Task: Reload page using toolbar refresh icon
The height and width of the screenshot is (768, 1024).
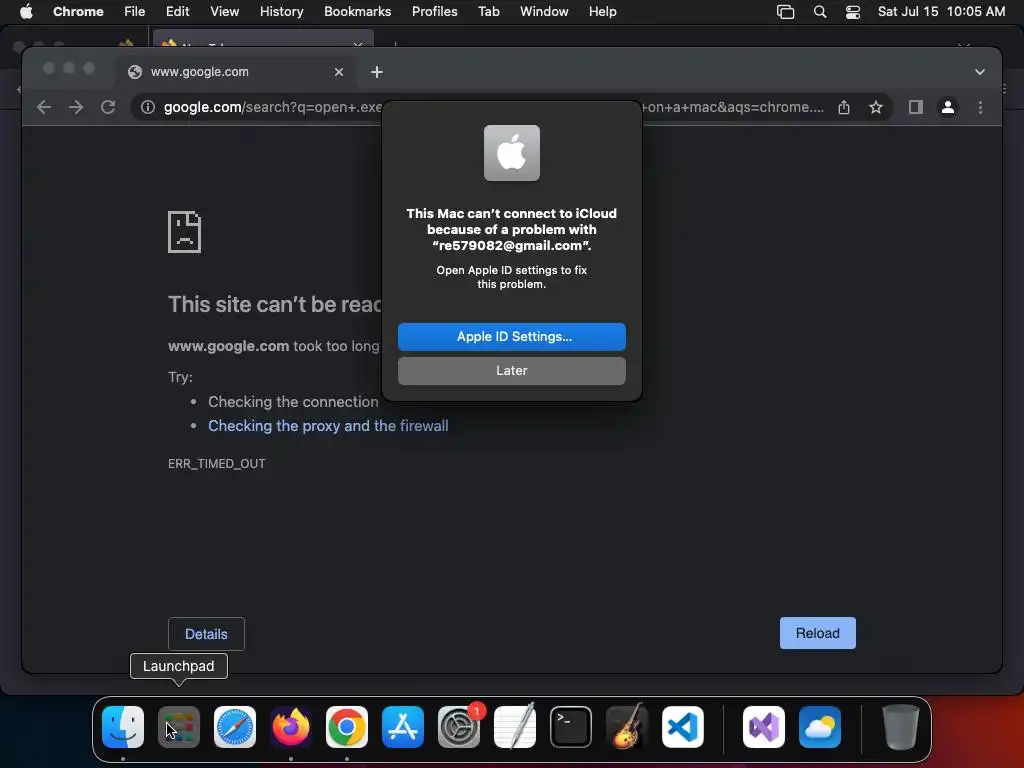Action: [108, 107]
